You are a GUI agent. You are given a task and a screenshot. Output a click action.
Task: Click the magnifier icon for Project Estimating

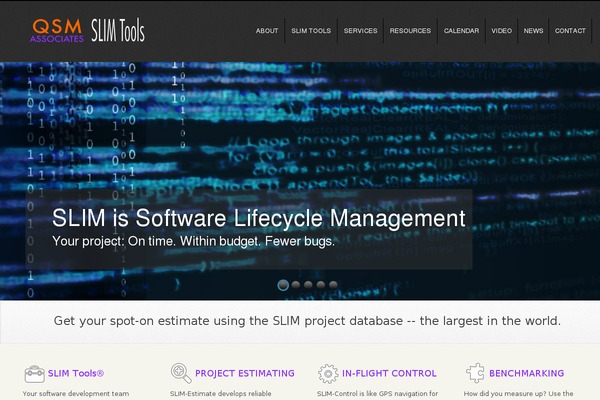[x=181, y=373]
